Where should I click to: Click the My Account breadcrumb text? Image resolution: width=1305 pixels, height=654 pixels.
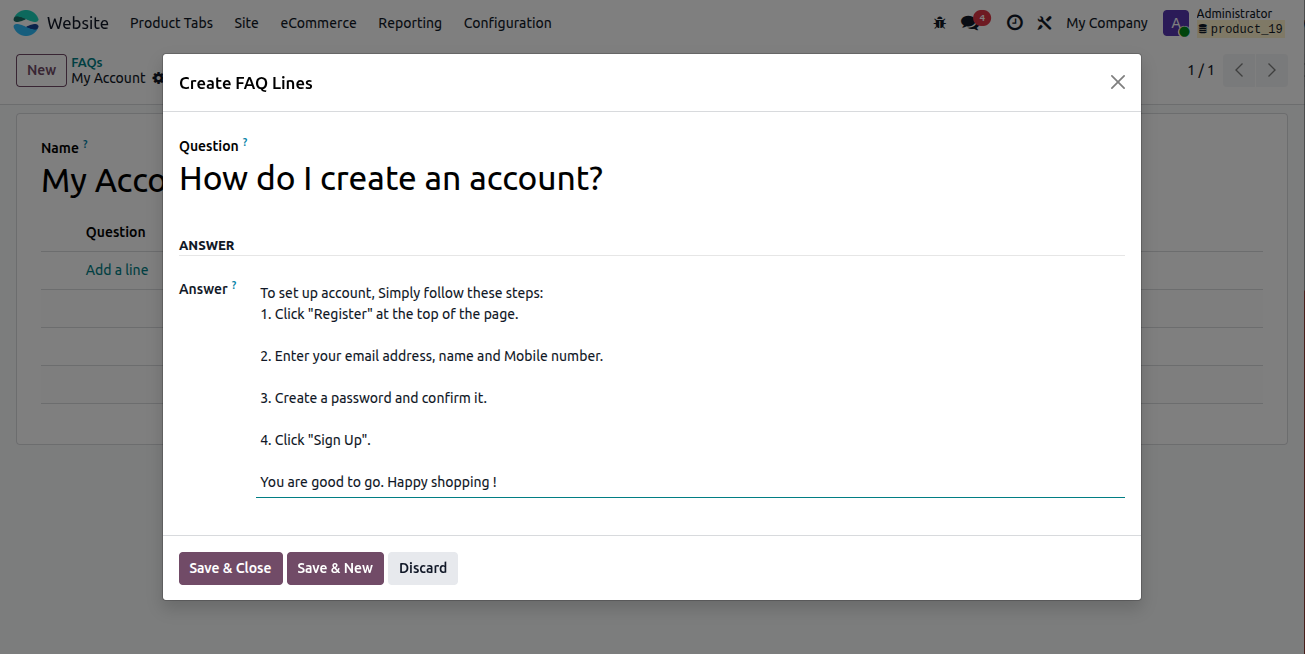(x=108, y=78)
